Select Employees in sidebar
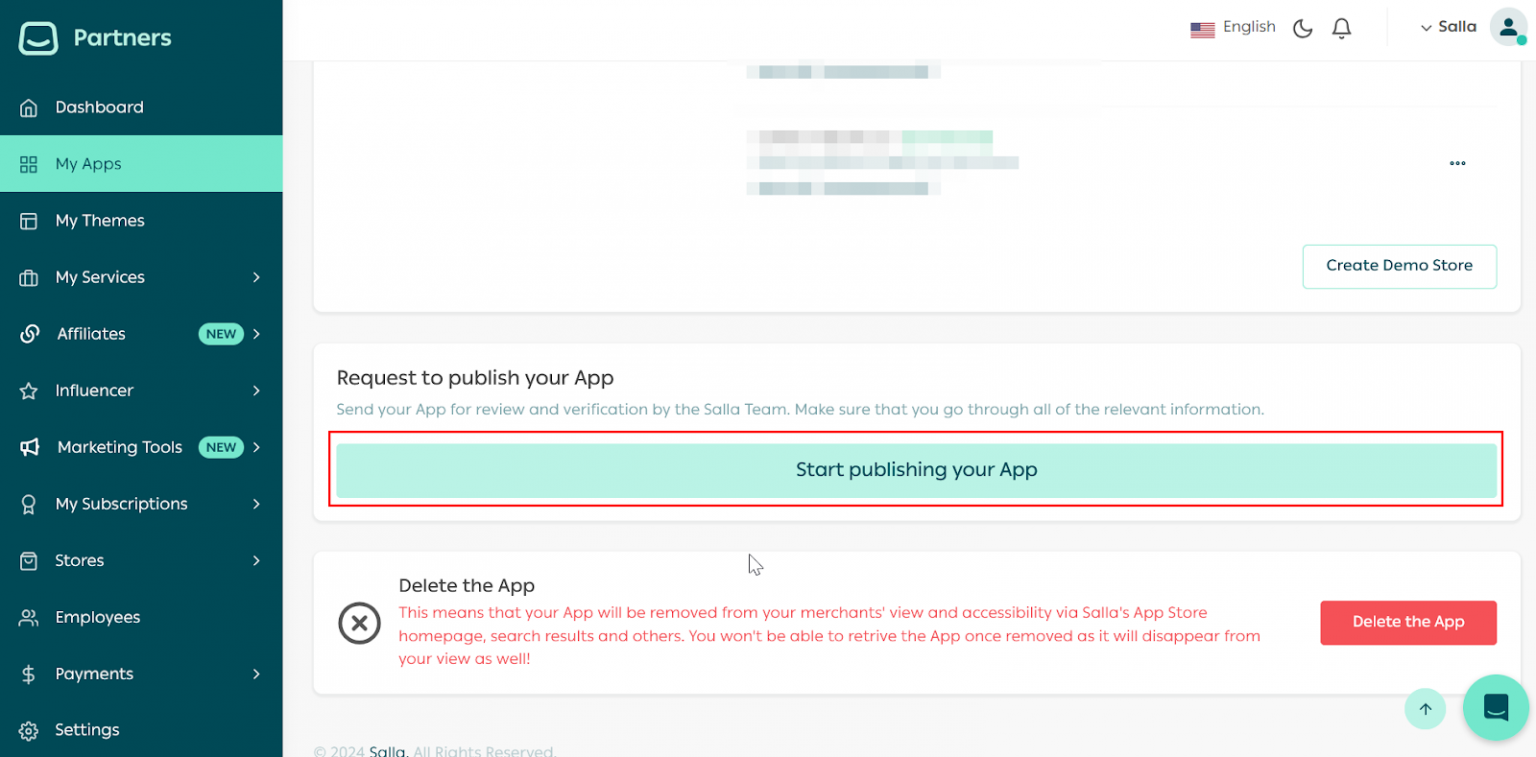The height and width of the screenshot is (757, 1536). coord(97,617)
